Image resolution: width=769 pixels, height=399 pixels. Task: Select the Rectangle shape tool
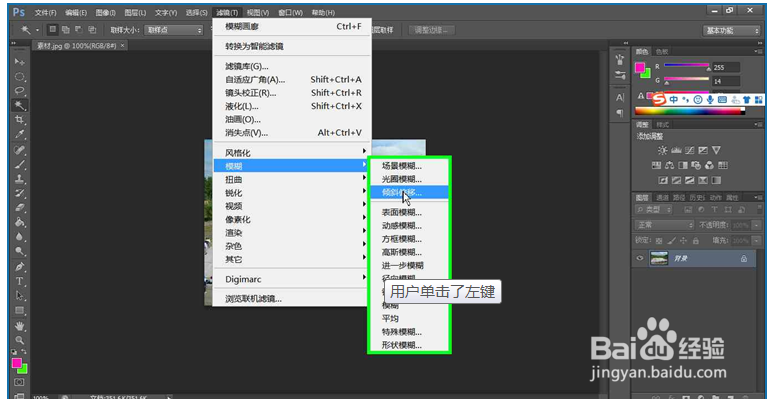[20, 310]
